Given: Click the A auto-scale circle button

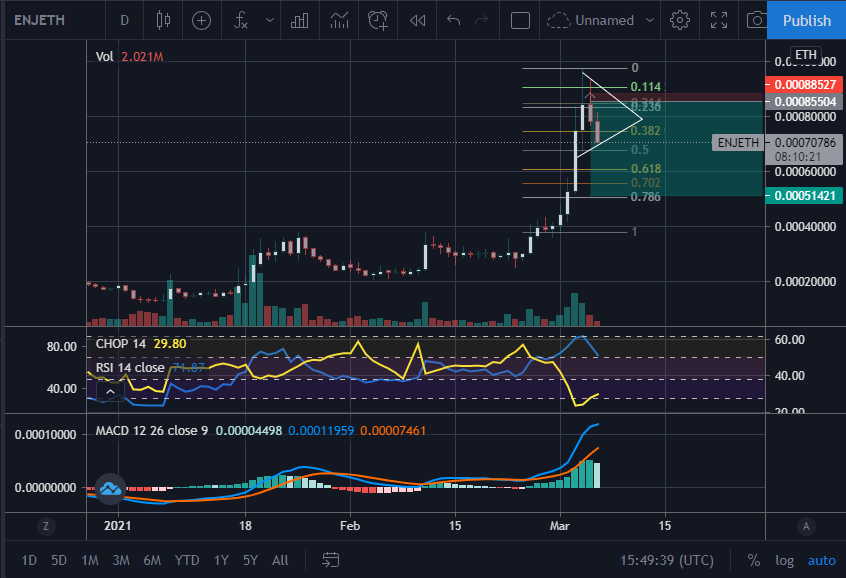Looking at the screenshot, I should pos(806,526).
